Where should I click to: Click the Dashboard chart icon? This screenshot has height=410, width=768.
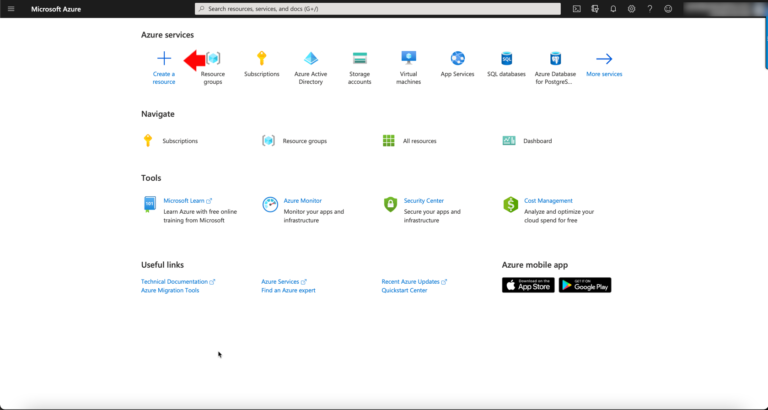tap(509, 141)
